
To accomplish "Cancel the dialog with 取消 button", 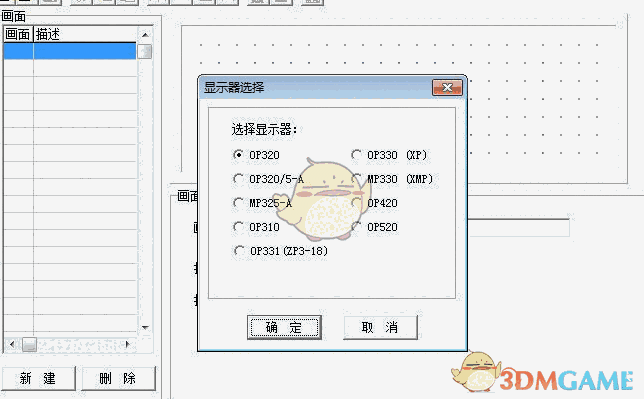I will pos(380,328).
